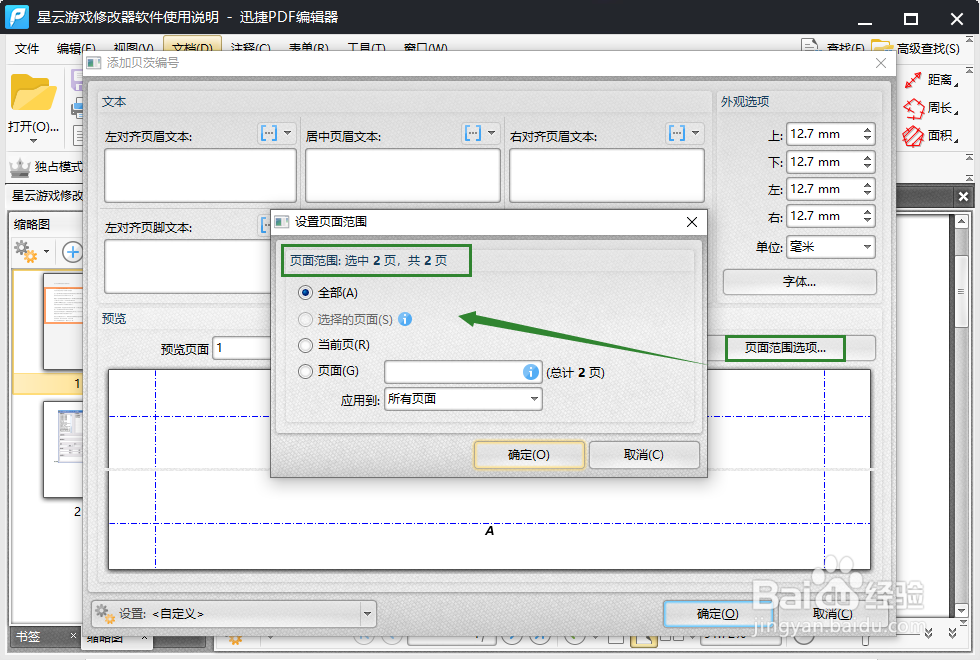This screenshot has width=980, height=660.
Task: Click the 字体... button
Action: click(x=799, y=281)
